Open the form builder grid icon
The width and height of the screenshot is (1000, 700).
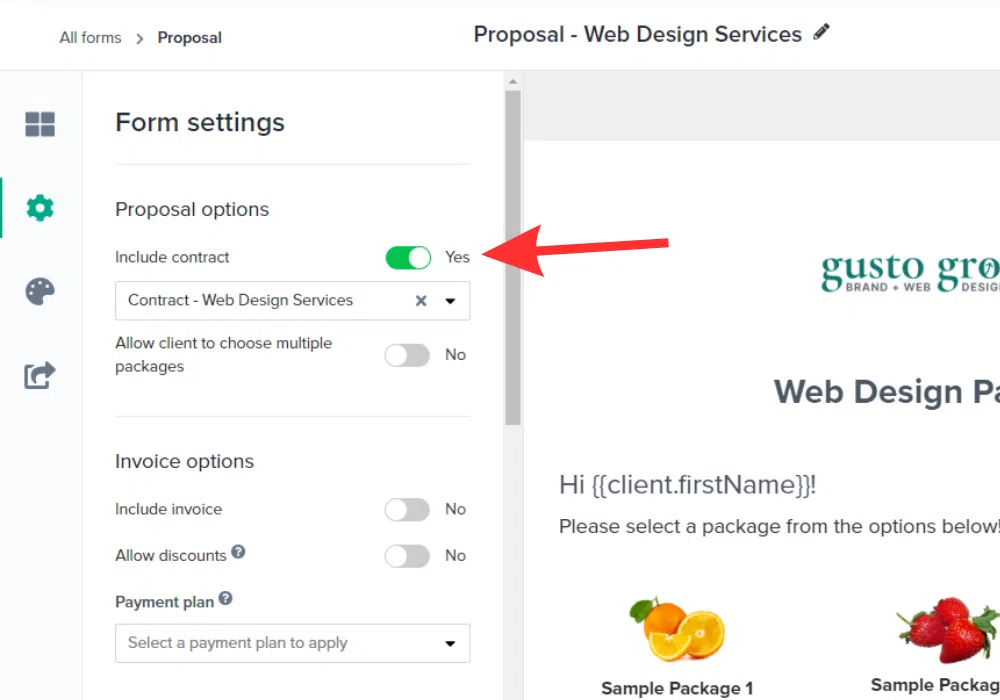[40, 125]
